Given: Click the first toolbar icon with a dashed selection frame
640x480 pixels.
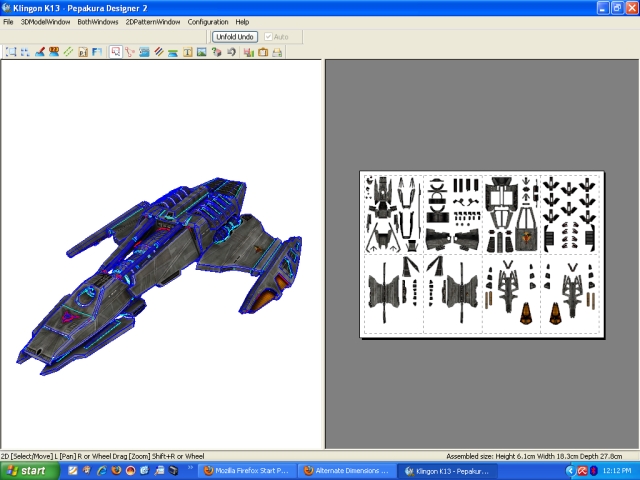Looking at the screenshot, I should point(12,52).
